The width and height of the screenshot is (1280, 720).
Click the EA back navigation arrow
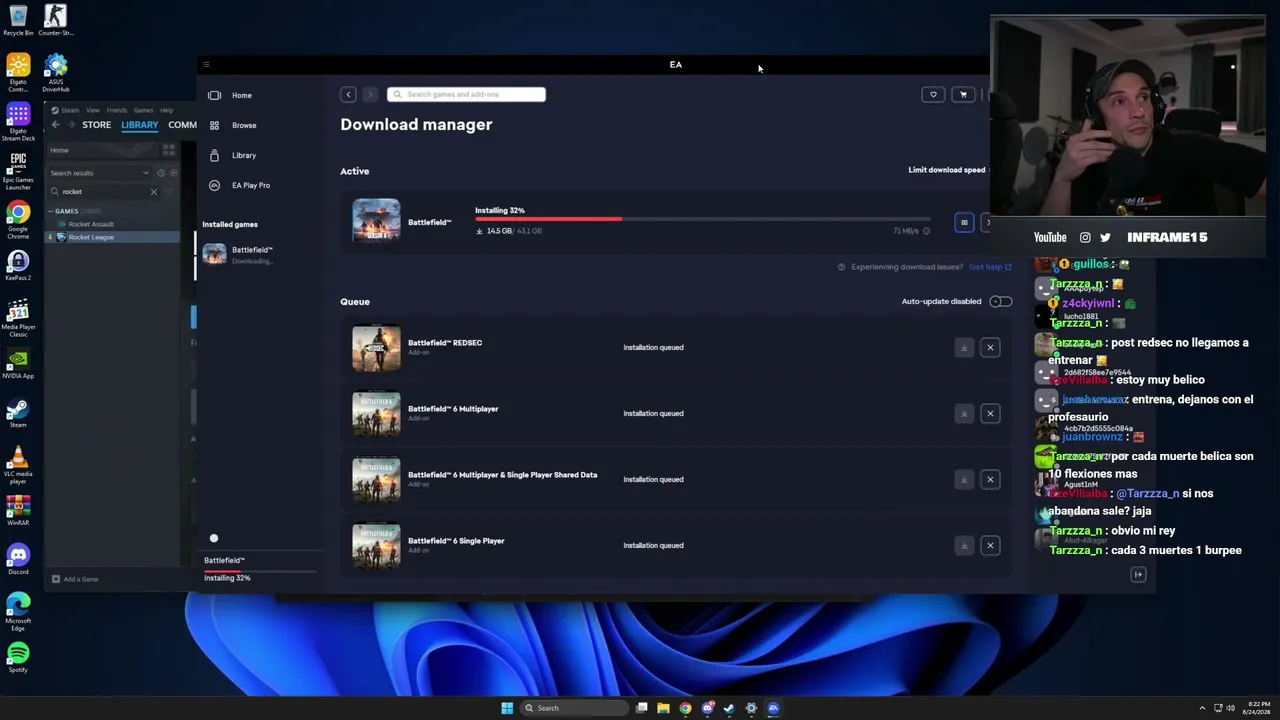[348, 95]
